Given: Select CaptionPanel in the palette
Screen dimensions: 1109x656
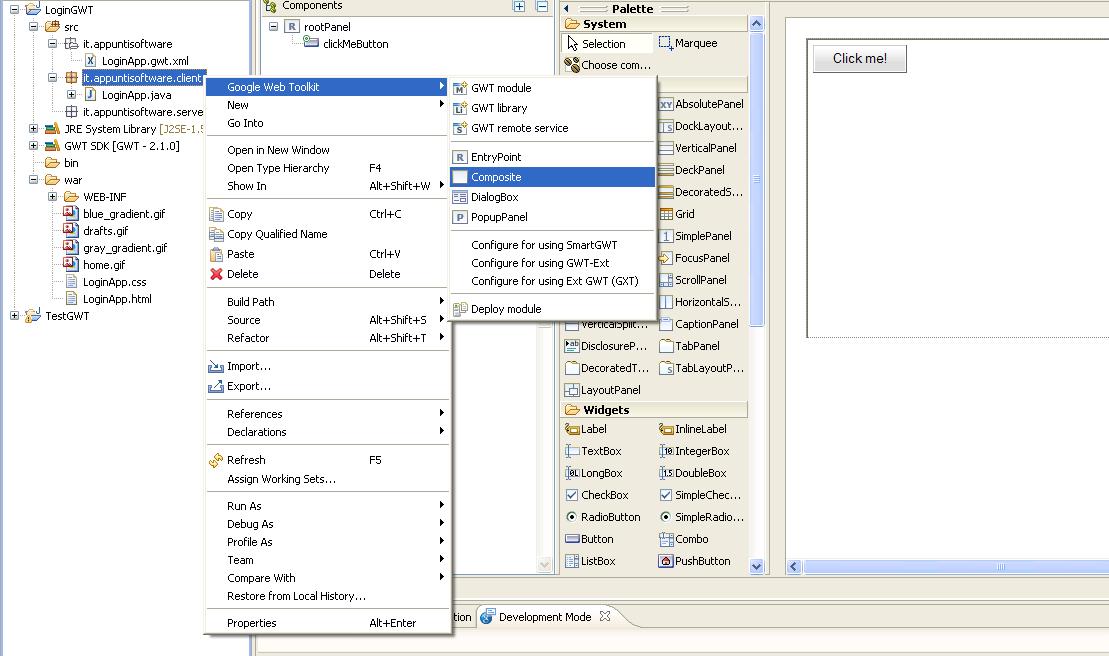Looking at the screenshot, I should point(699,324).
